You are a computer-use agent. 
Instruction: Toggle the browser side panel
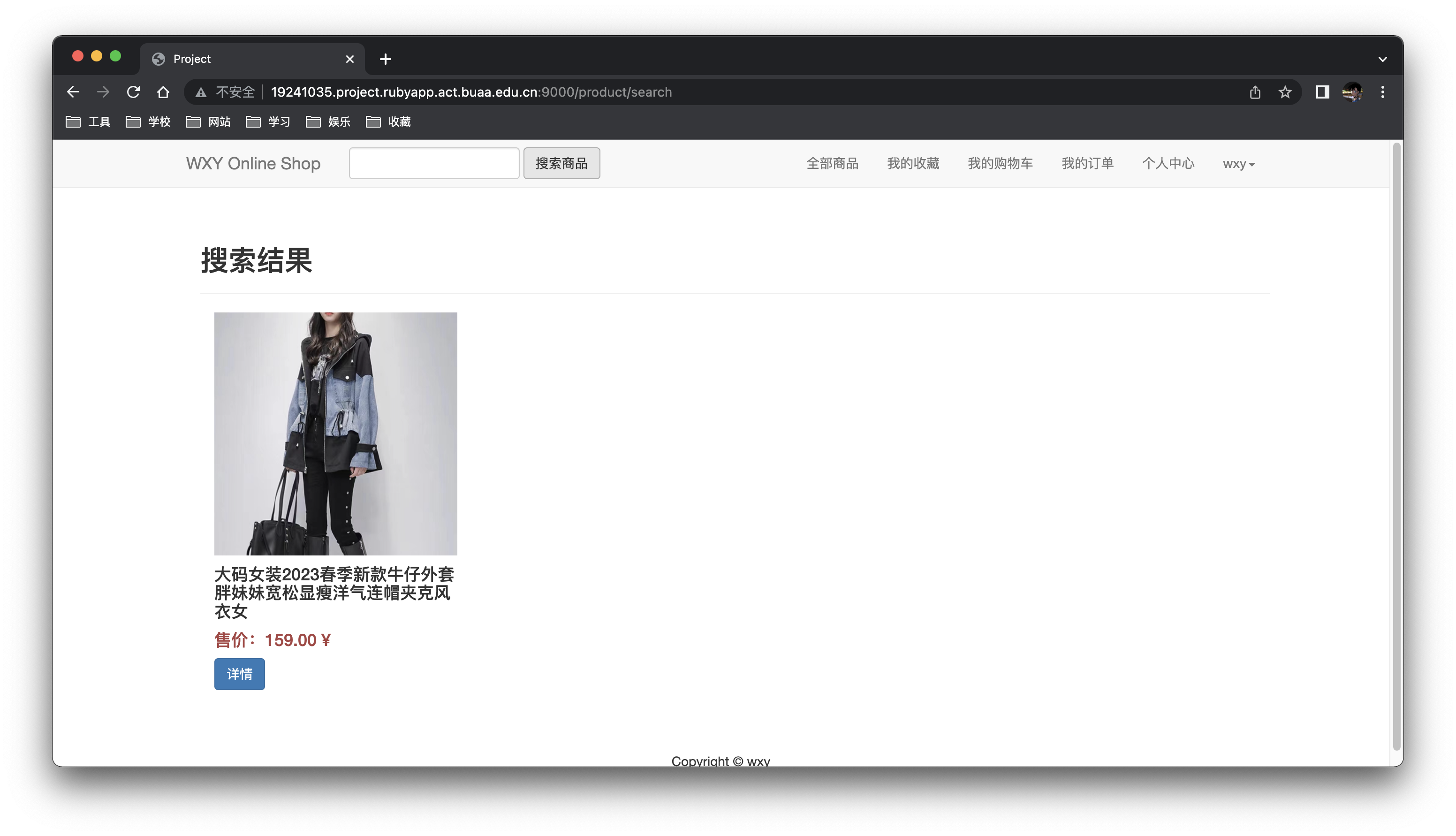[x=1322, y=92]
